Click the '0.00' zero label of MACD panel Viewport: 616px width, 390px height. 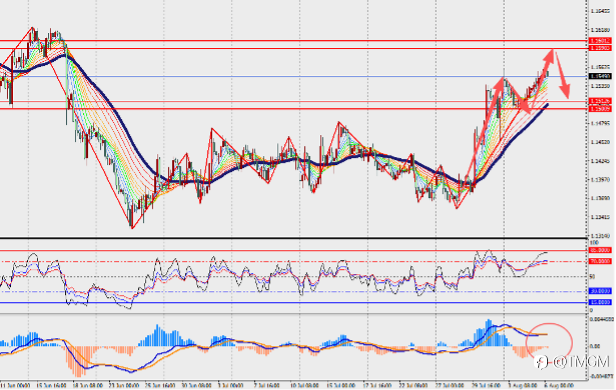[x=595, y=346]
